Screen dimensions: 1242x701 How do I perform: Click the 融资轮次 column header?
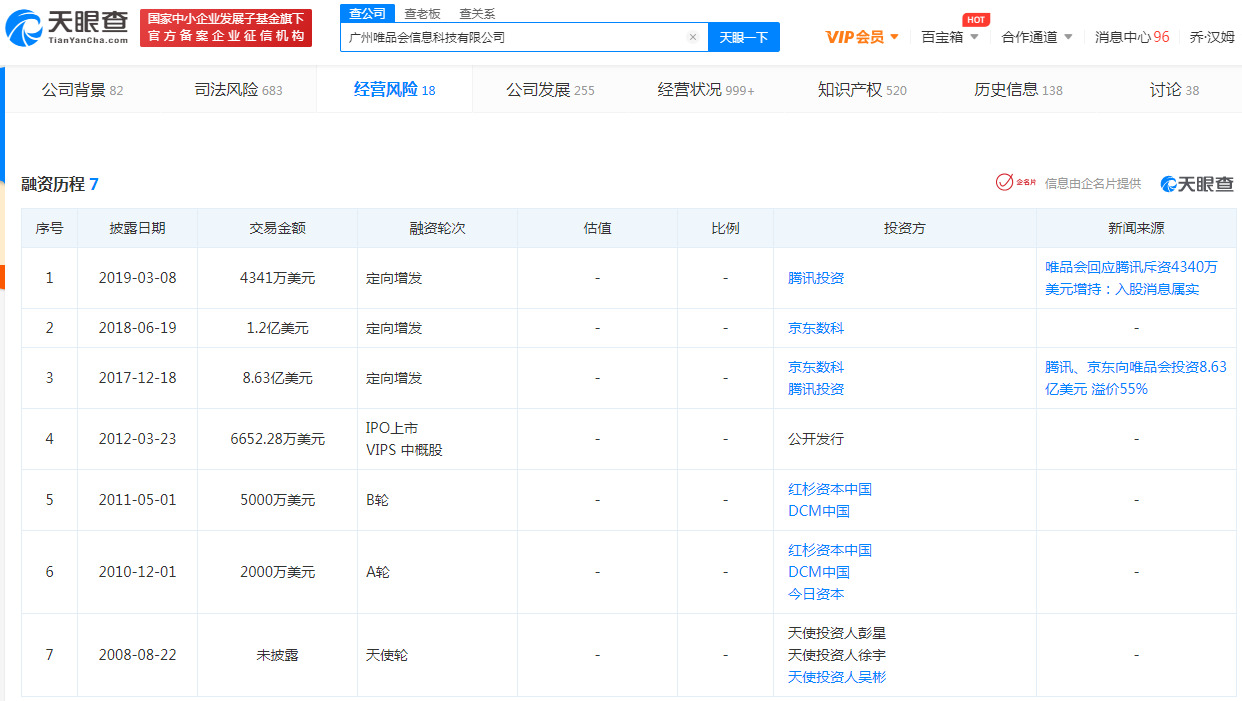click(x=438, y=228)
